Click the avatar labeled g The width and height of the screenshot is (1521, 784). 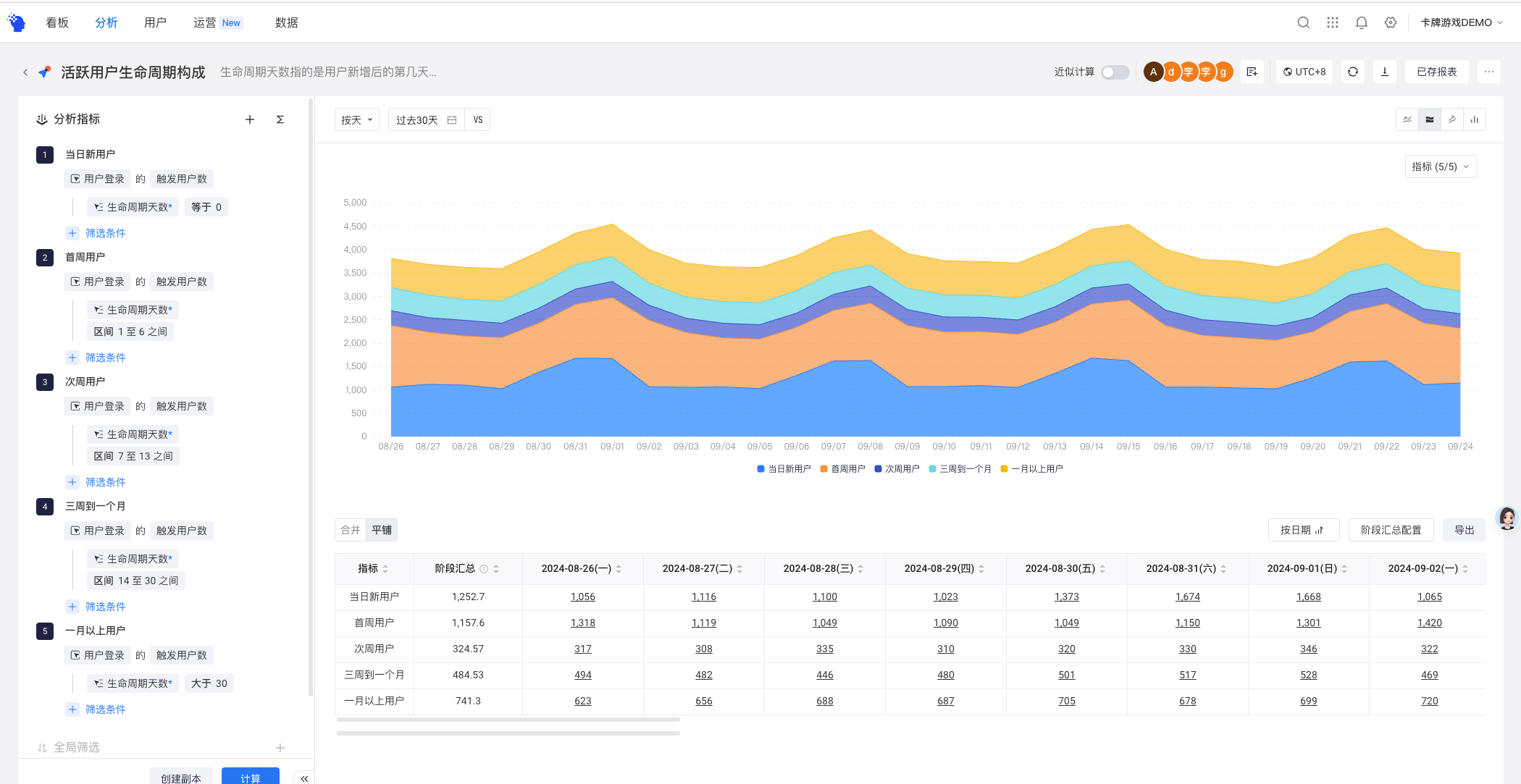point(1223,72)
